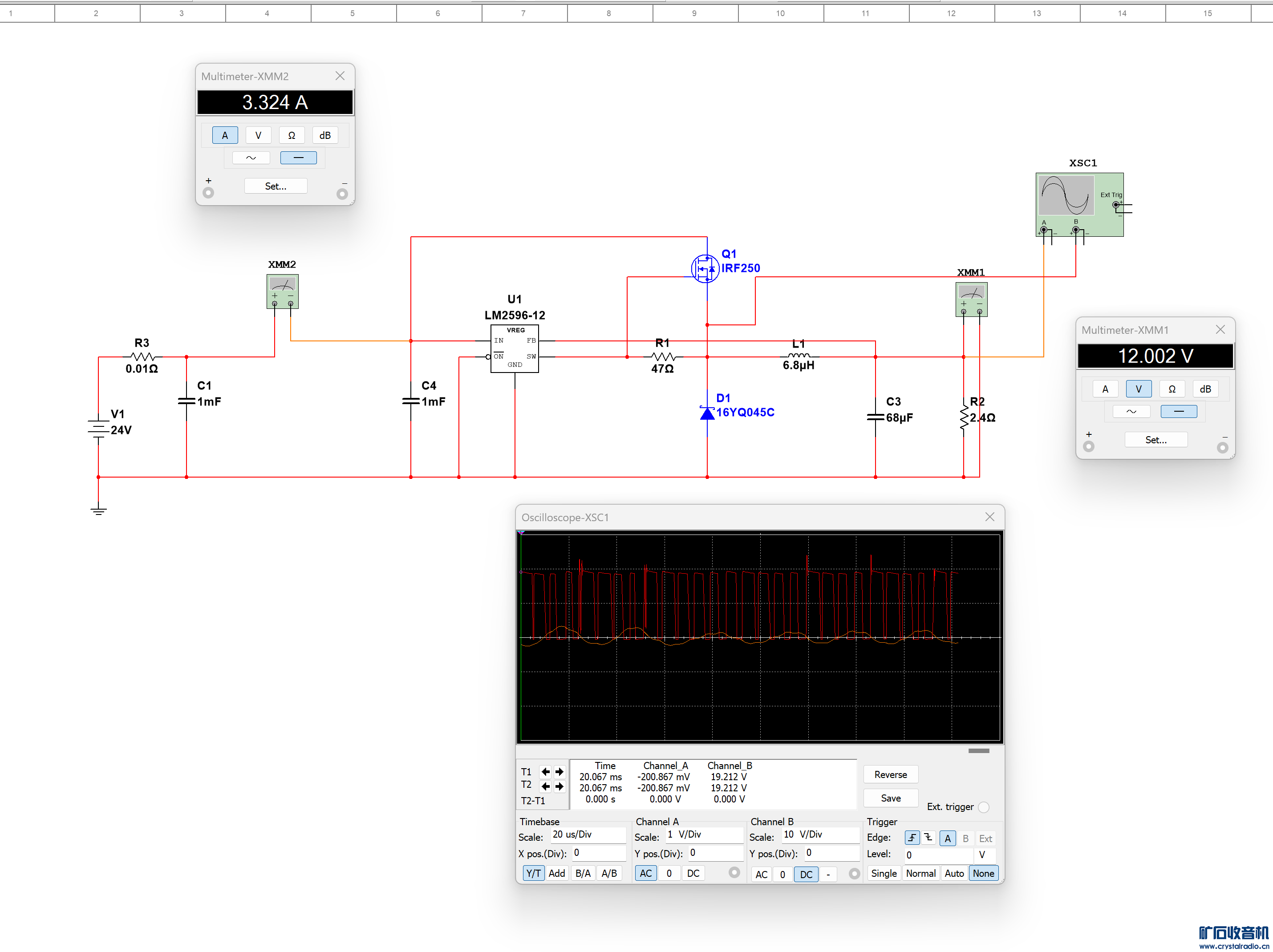Switch Multimeter-XMM2 to V mode

[x=258, y=135]
